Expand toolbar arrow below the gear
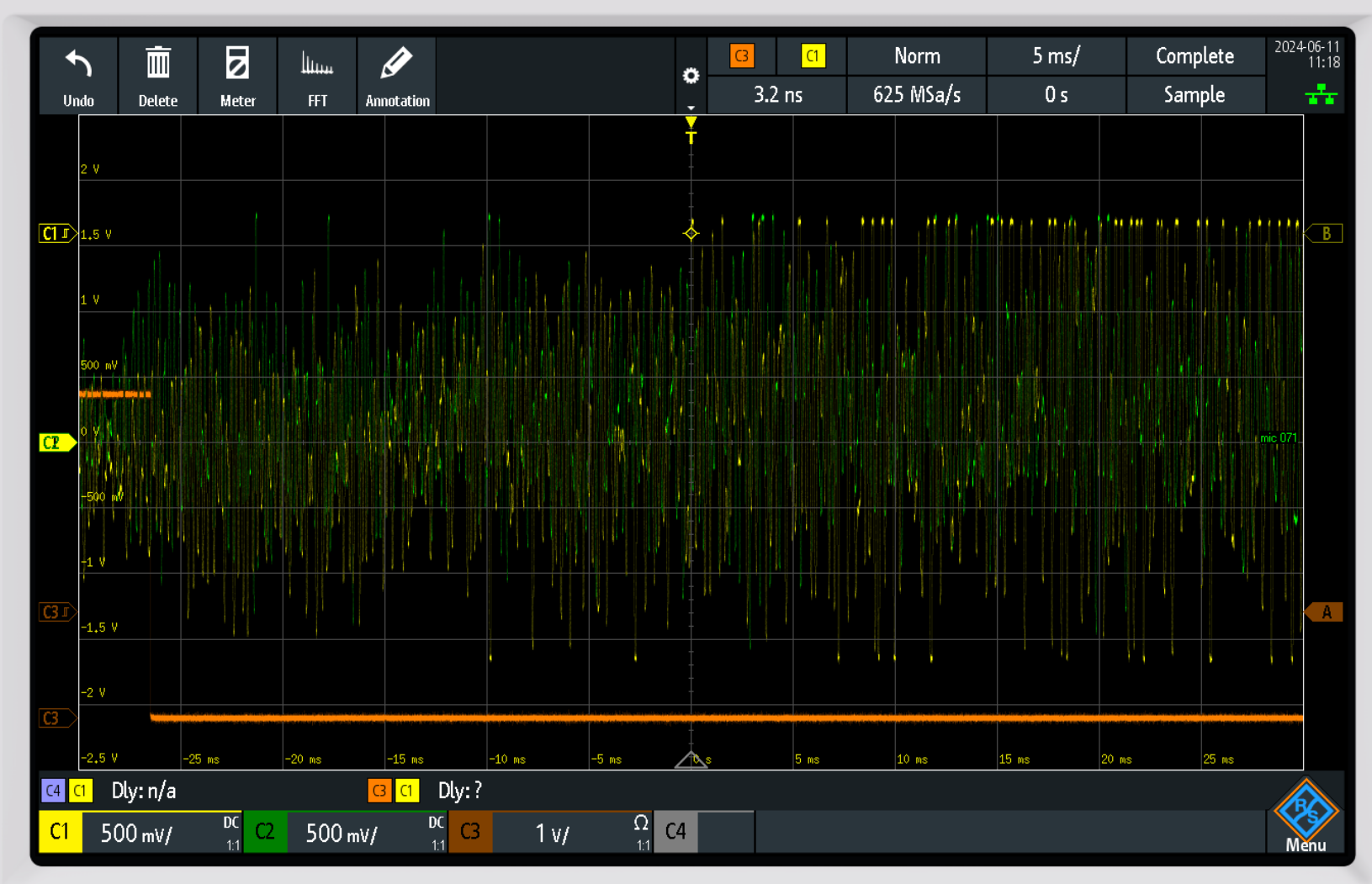The width and height of the screenshot is (1372, 884). click(x=691, y=108)
